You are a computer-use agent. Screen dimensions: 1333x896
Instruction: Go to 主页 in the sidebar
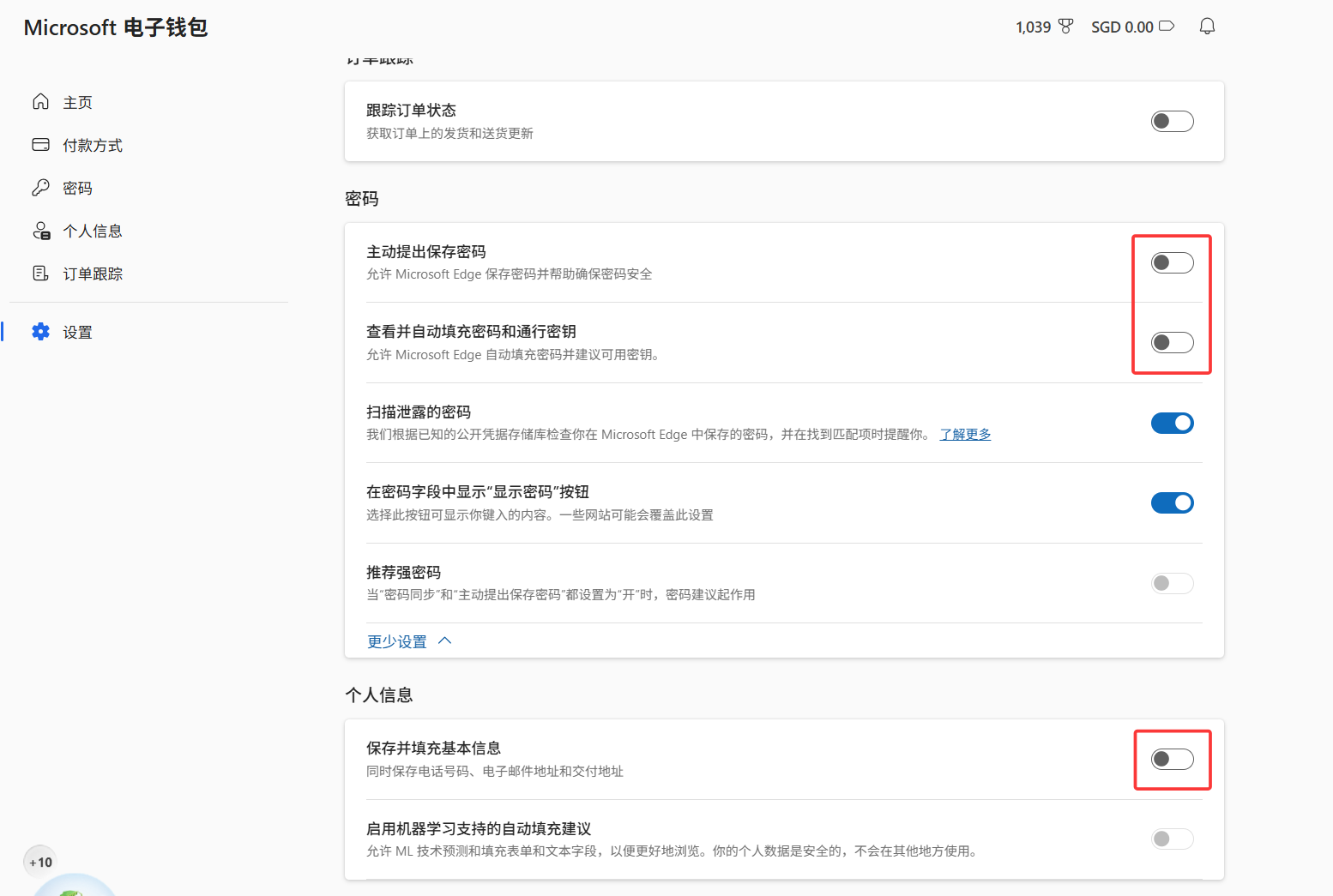click(x=77, y=102)
